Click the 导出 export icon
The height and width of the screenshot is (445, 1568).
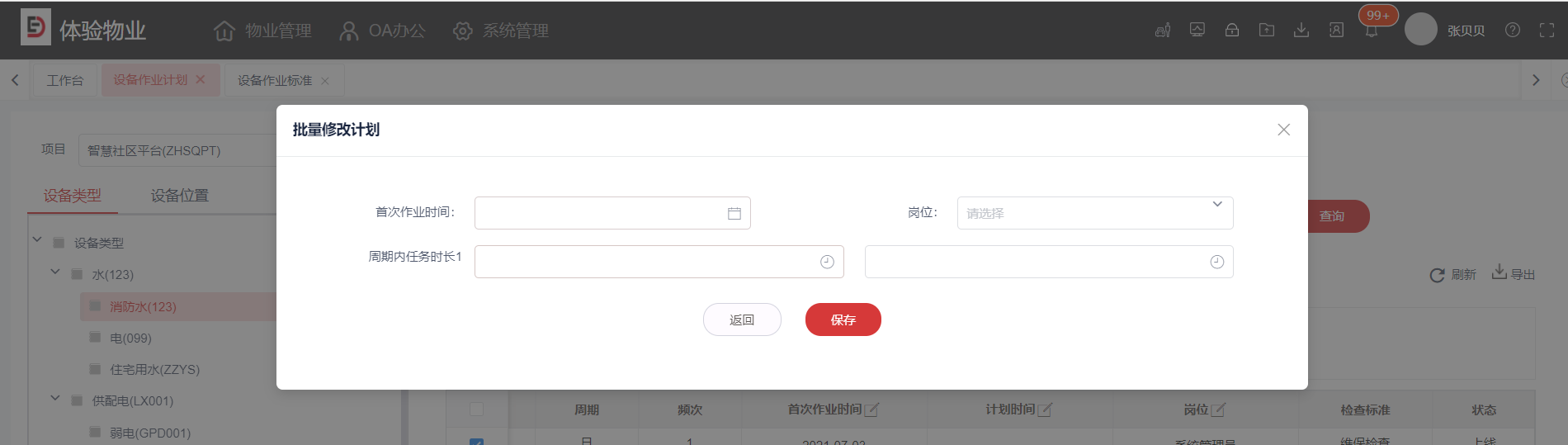tap(1499, 272)
